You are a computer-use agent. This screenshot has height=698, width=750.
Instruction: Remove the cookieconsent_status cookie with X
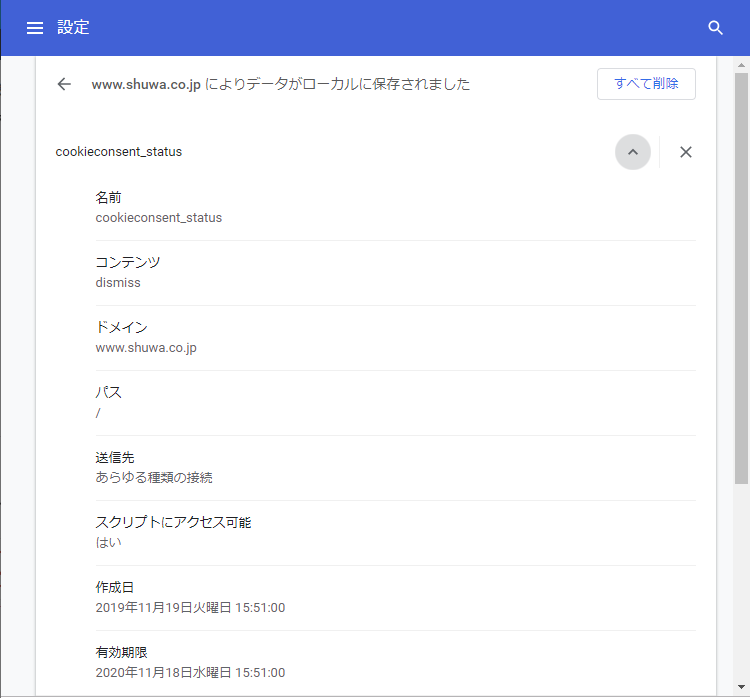(x=685, y=152)
